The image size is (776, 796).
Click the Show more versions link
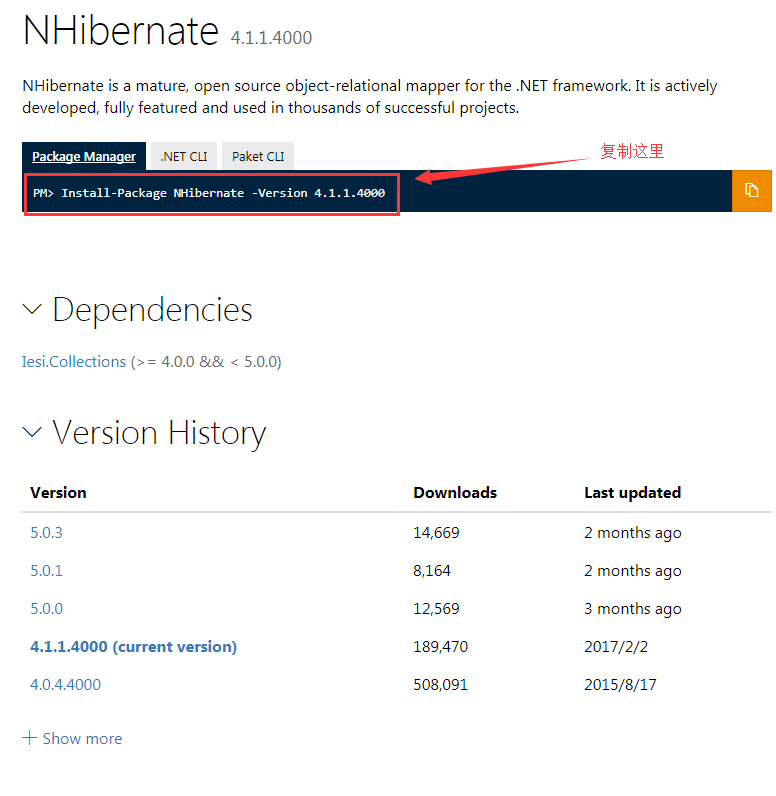[82, 739]
